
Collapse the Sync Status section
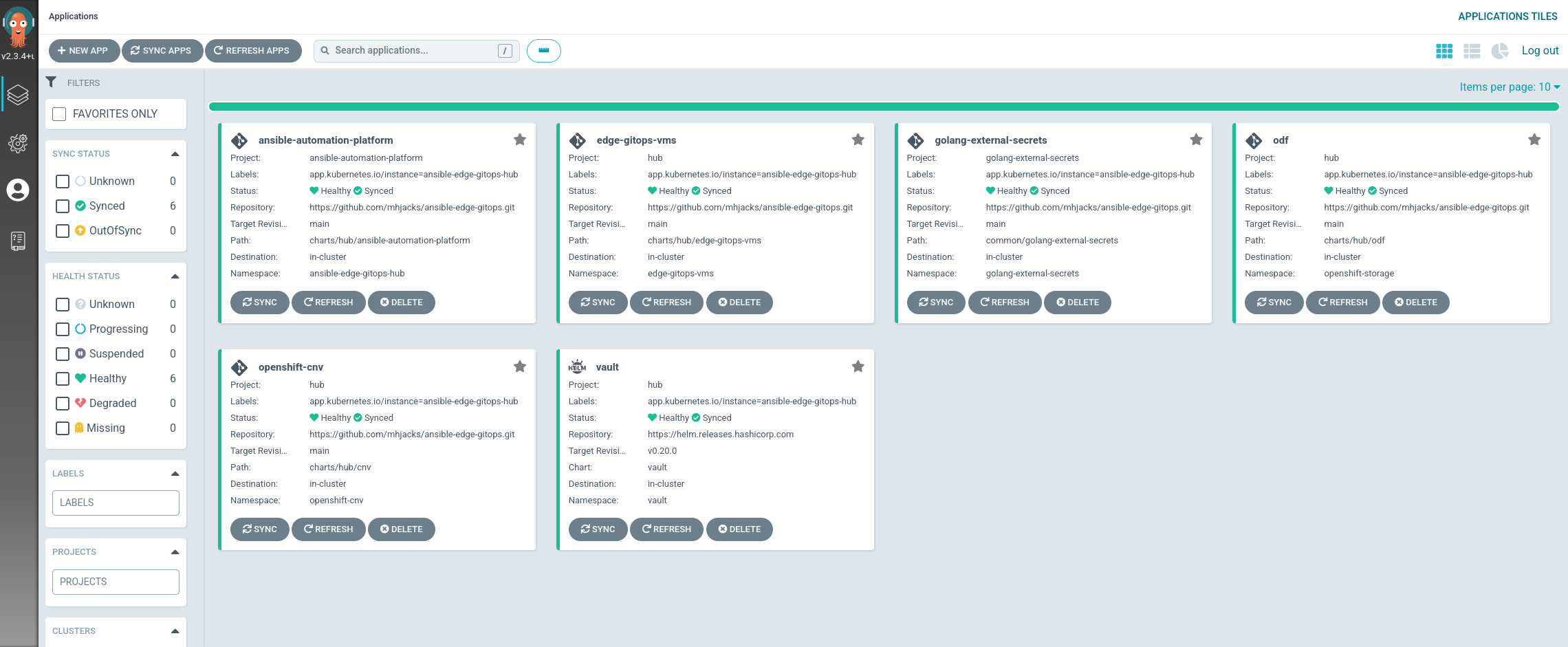click(175, 154)
